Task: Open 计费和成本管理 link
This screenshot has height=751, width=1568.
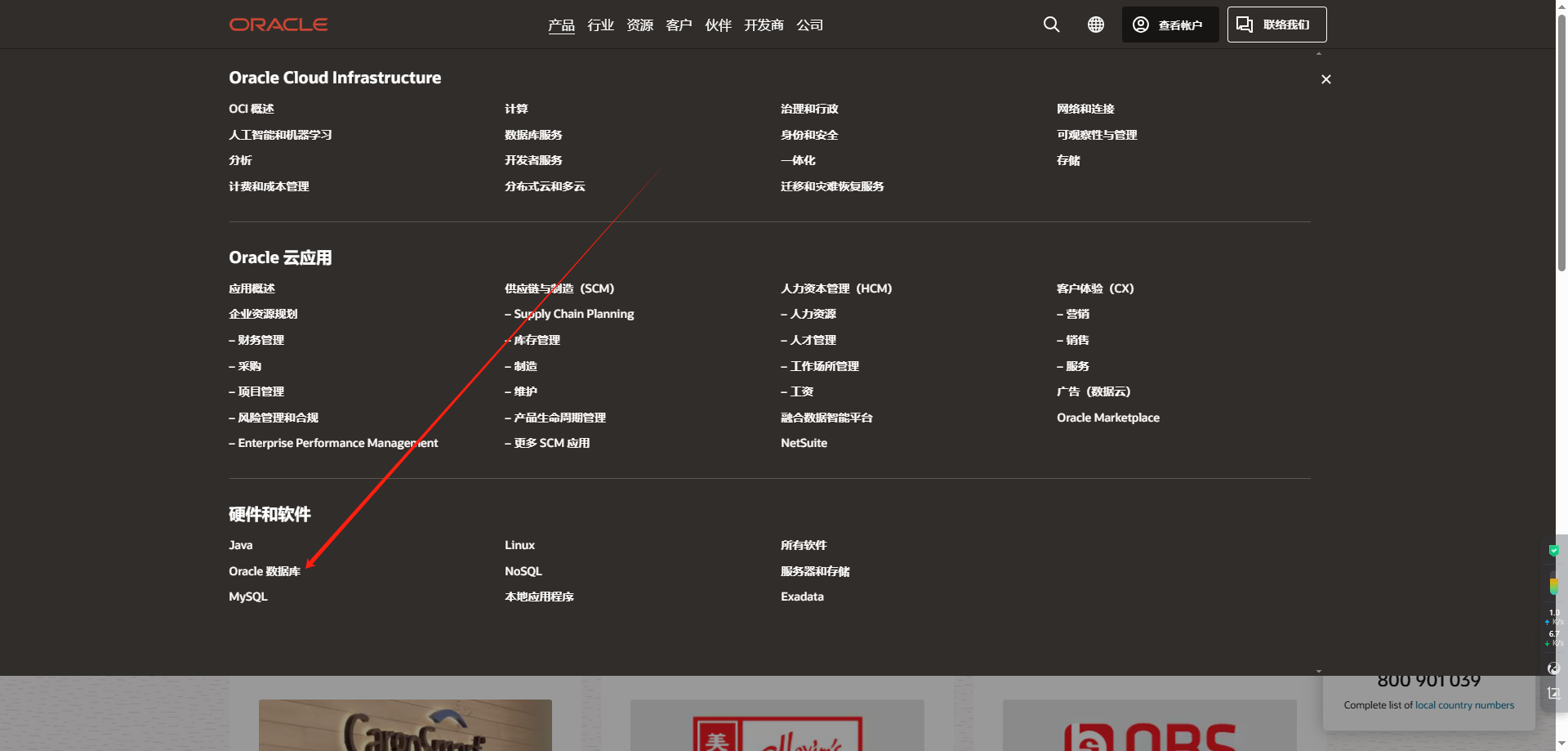Action: (x=269, y=186)
